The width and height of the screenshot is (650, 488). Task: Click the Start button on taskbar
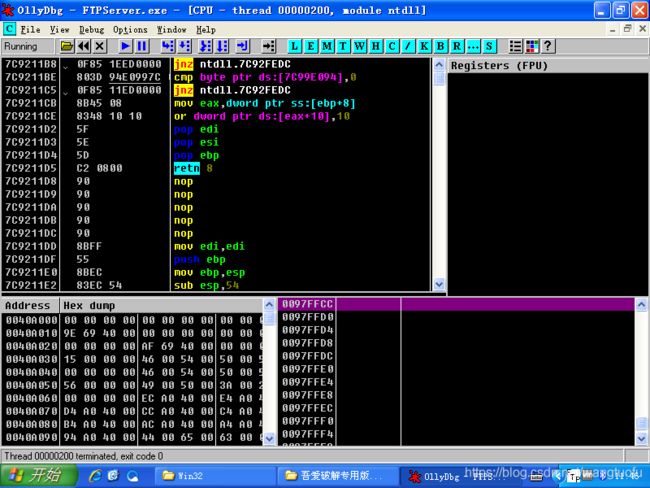click(39, 475)
